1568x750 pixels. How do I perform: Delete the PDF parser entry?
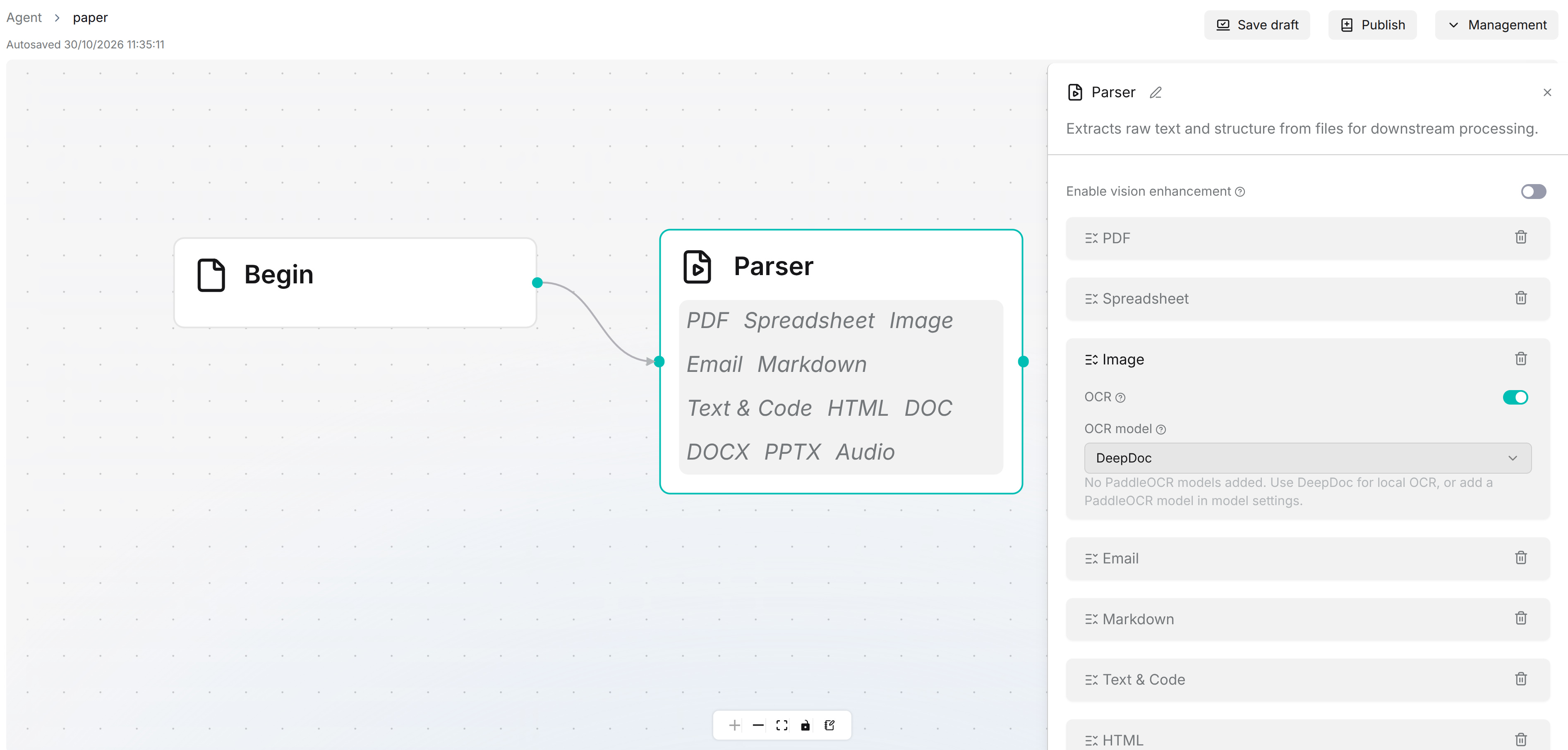pos(1520,237)
